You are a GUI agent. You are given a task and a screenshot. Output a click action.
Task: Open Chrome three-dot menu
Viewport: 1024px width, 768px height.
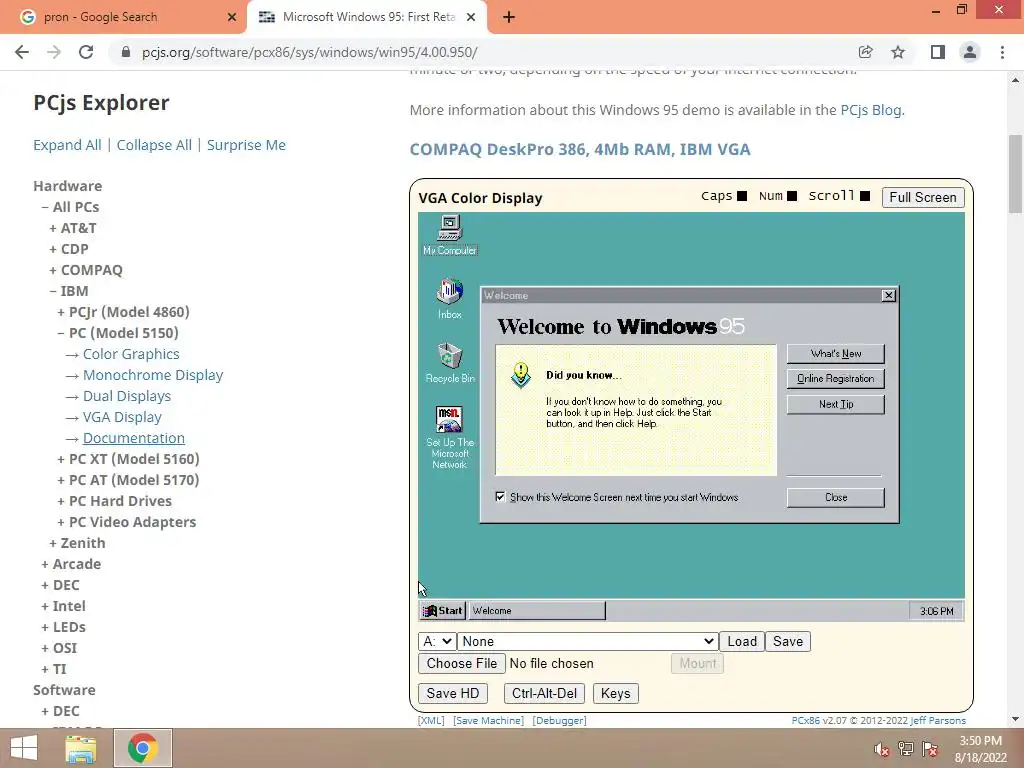pos(1002,52)
